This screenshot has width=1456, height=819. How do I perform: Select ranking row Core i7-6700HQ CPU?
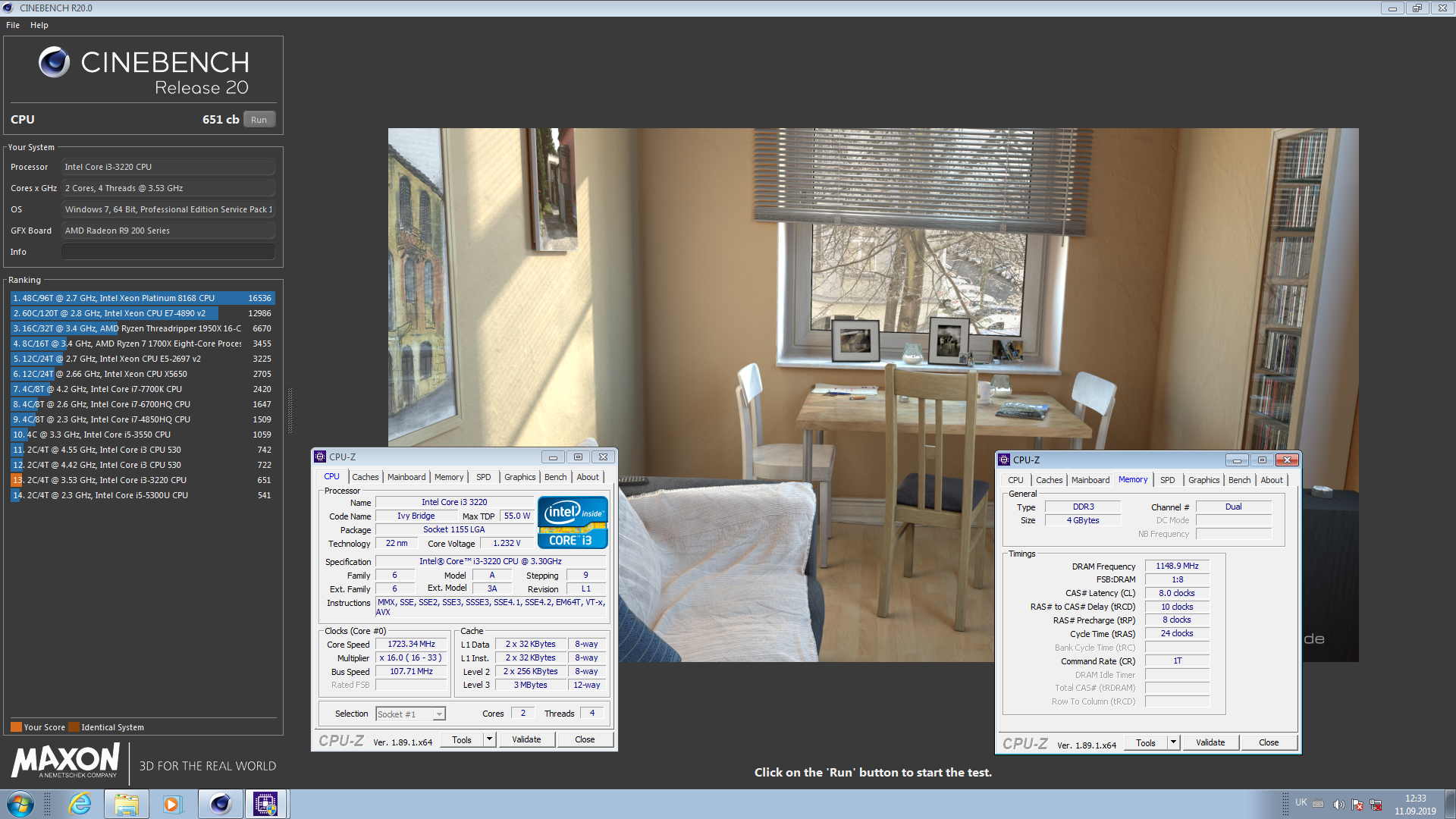143,404
